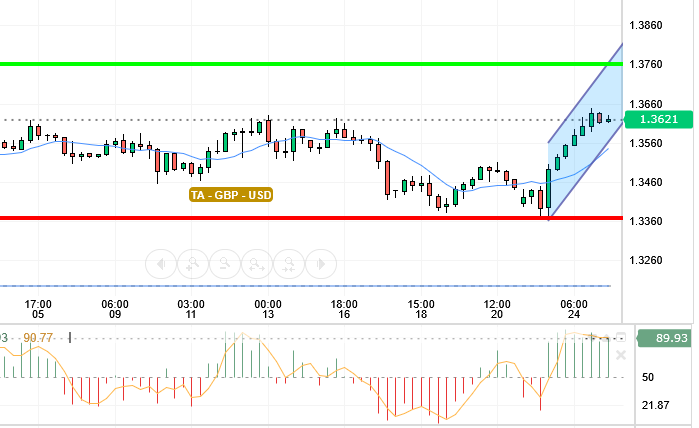
Task: Close the indicator pane with X
Action: point(621,355)
